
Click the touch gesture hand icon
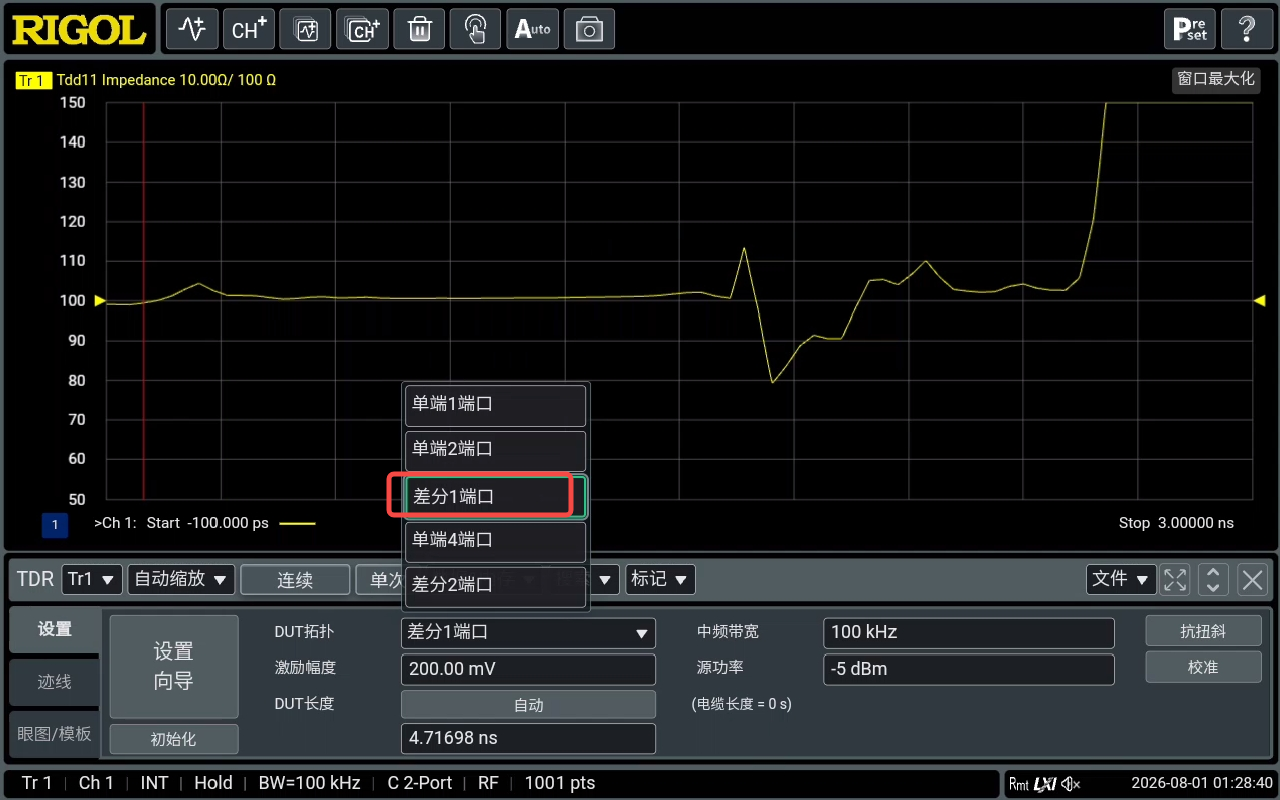(x=475, y=29)
